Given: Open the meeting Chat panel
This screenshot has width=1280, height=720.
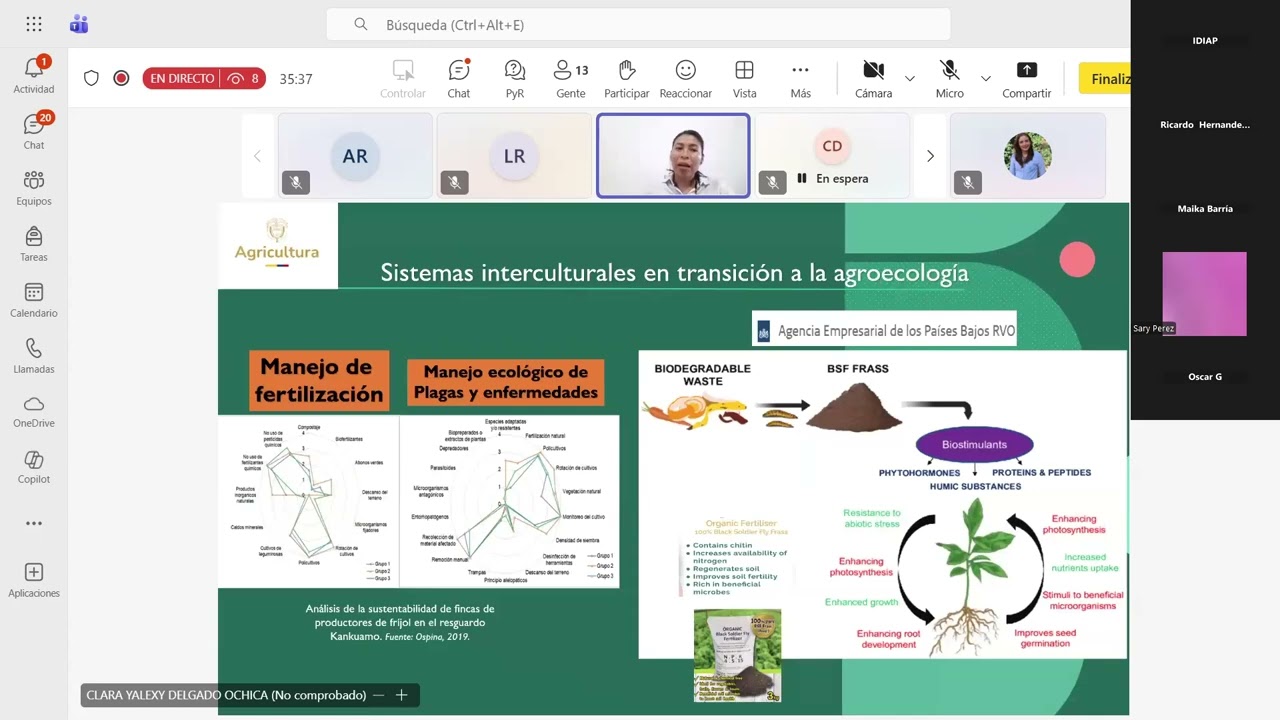Looking at the screenshot, I should tap(459, 79).
